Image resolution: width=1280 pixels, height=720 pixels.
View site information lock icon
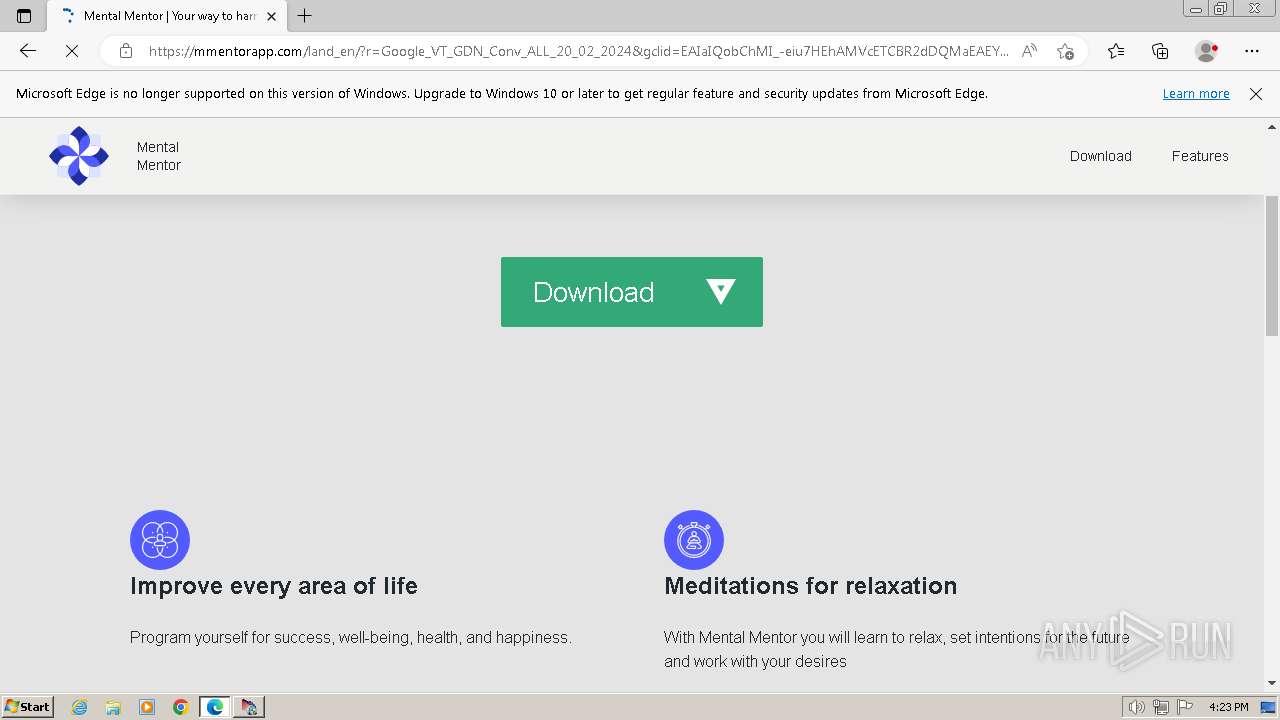tap(126, 51)
